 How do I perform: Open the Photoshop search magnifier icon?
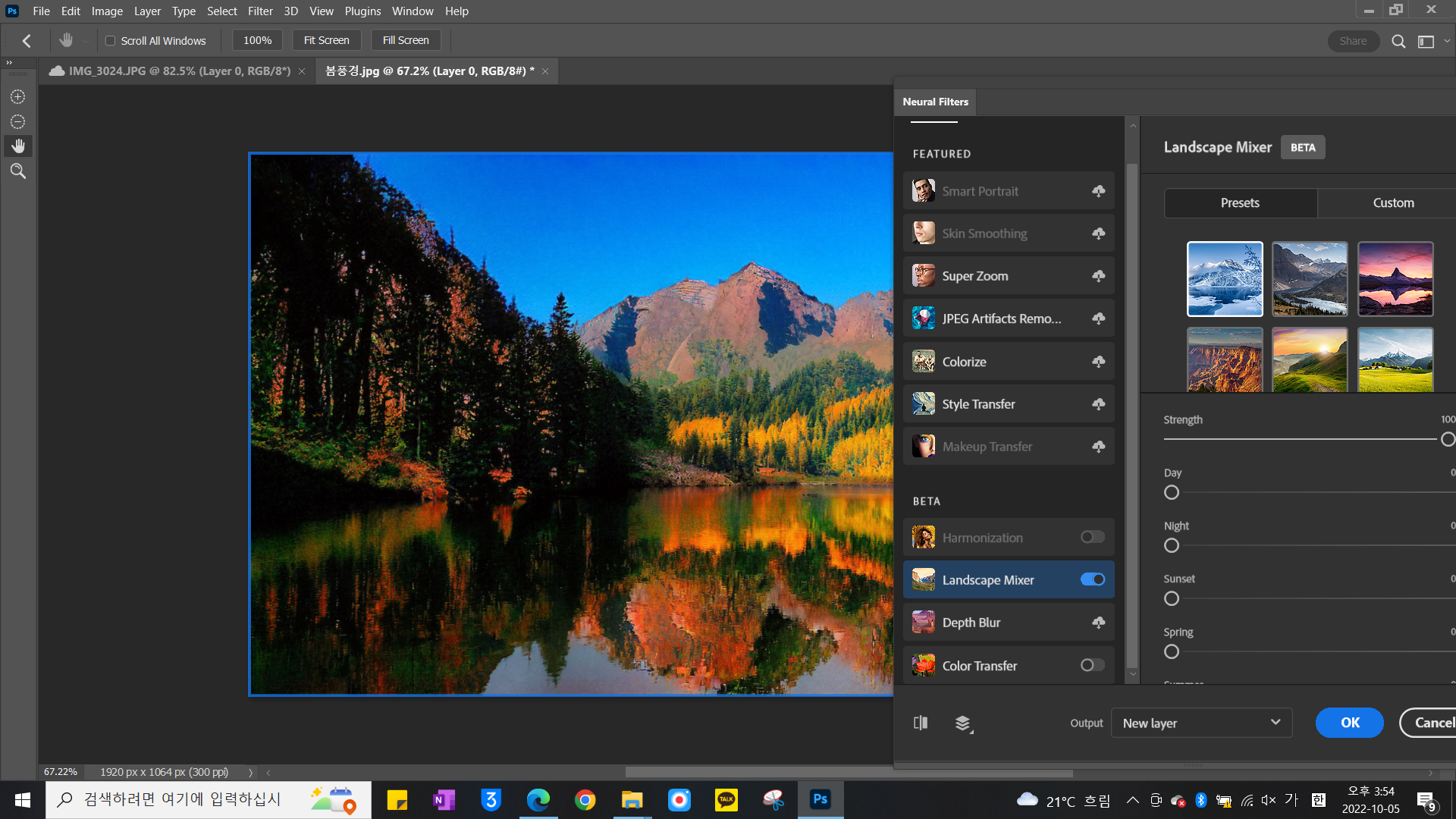pos(1398,41)
